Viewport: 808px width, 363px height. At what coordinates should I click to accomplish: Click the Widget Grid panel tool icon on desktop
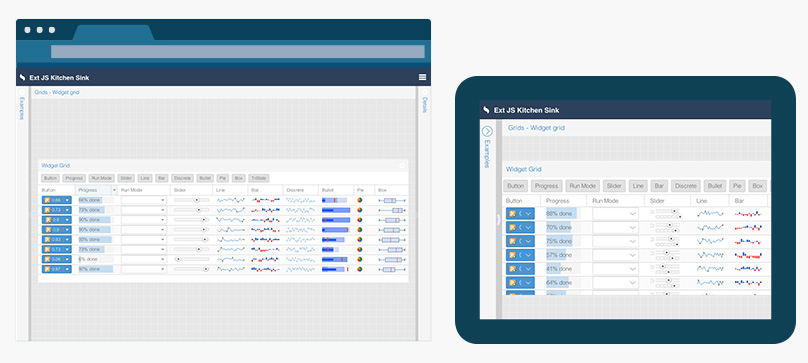click(402, 166)
